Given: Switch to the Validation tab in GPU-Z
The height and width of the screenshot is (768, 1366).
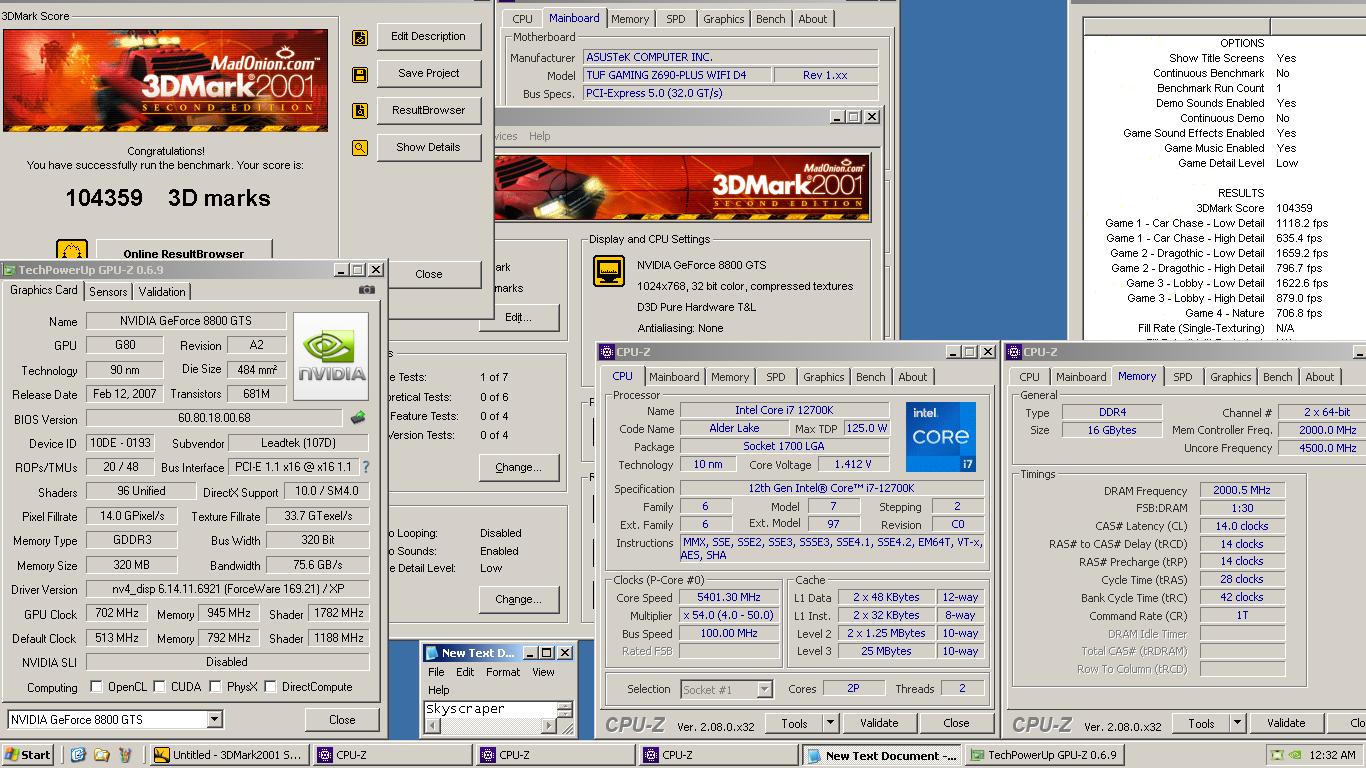Looking at the screenshot, I should pyautogui.click(x=162, y=292).
